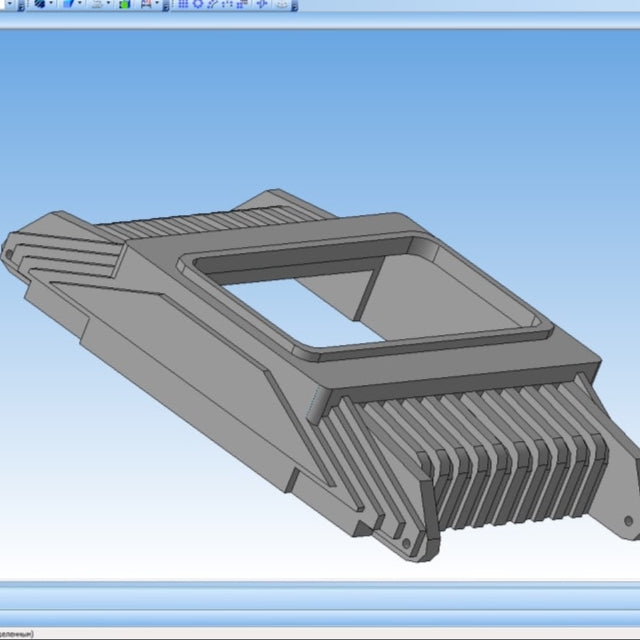Select the circular pattern gear icon
Image resolution: width=640 pixels, height=640 pixels.
click(x=197, y=4)
